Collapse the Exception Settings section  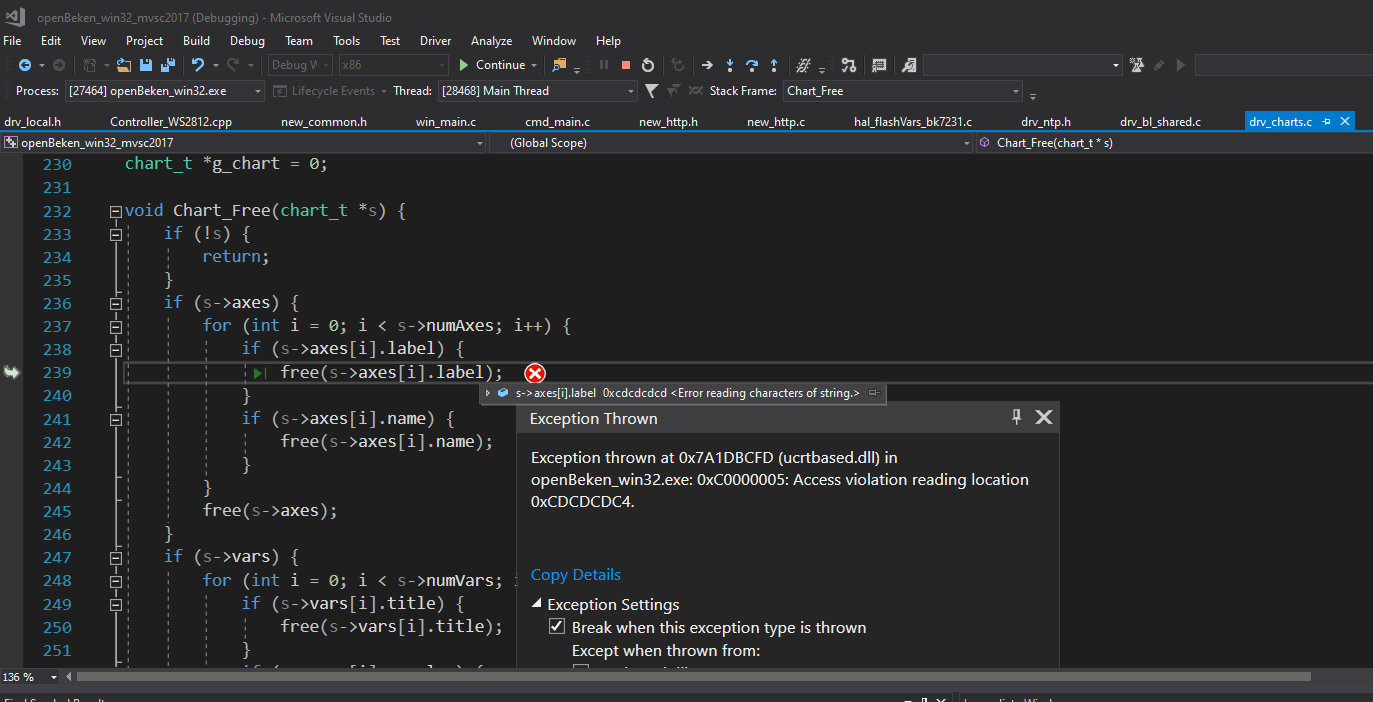[538, 604]
